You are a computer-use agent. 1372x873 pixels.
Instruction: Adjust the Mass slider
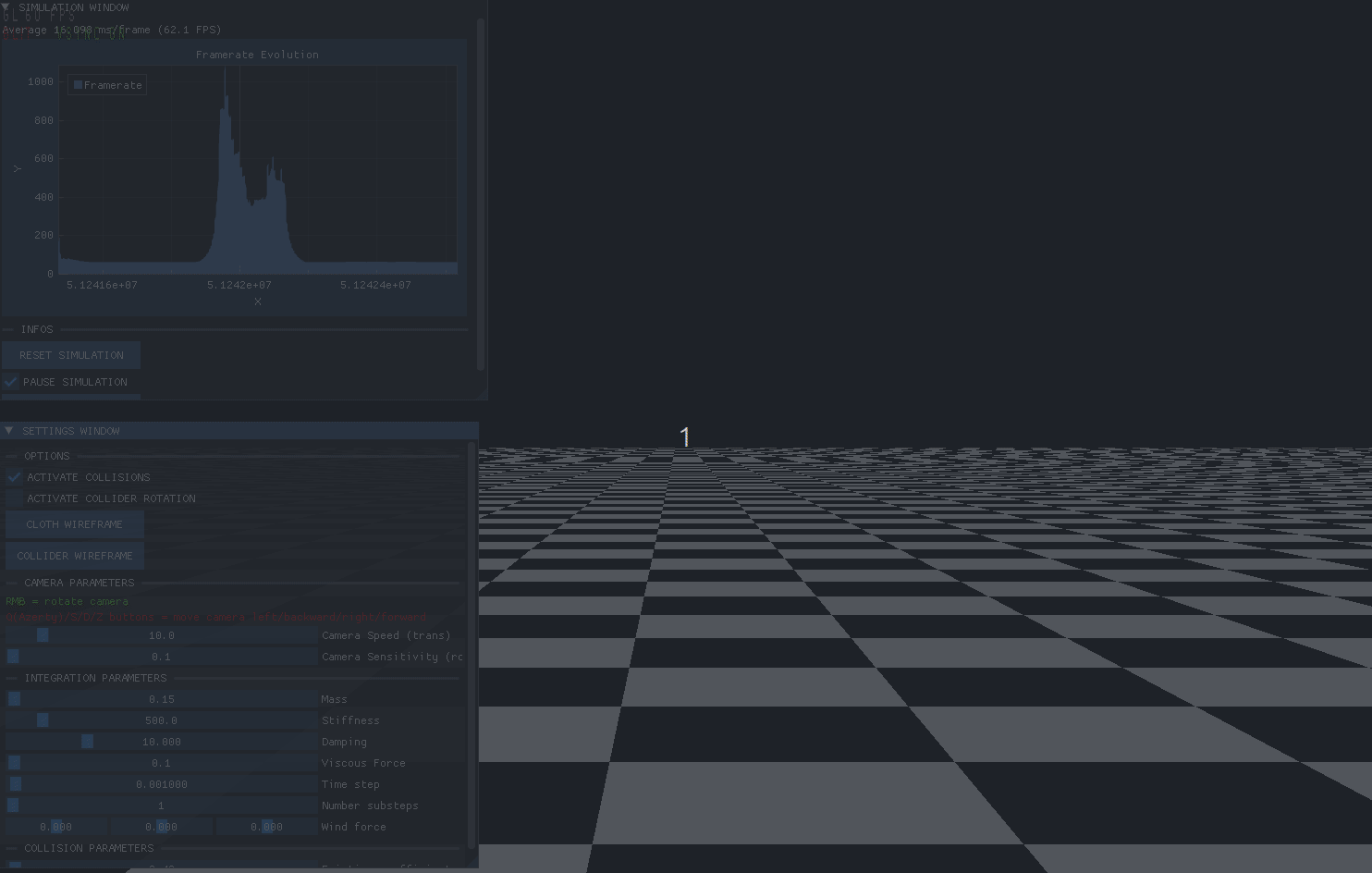coord(162,699)
